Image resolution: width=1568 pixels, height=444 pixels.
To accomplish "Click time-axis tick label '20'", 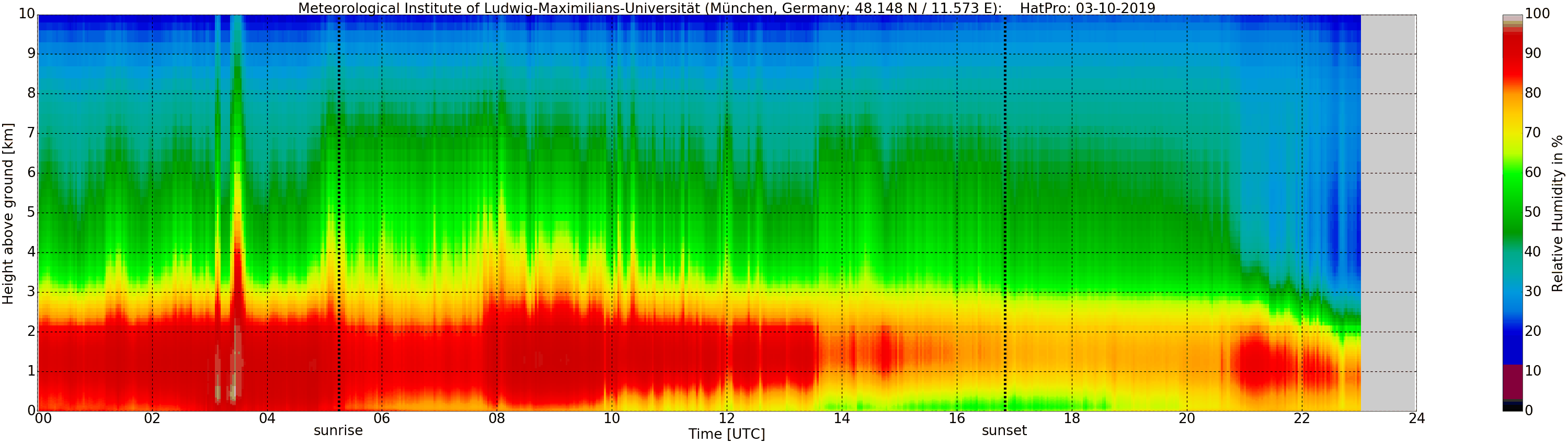I will click(x=1187, y=418).
